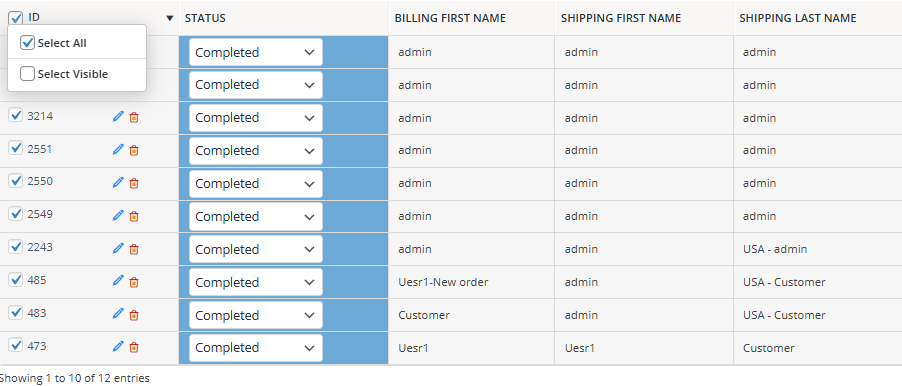Viewport: 902px width, 386px height.
Task: Edit order 2550 with the pencil icon
Action: [118, 183]
